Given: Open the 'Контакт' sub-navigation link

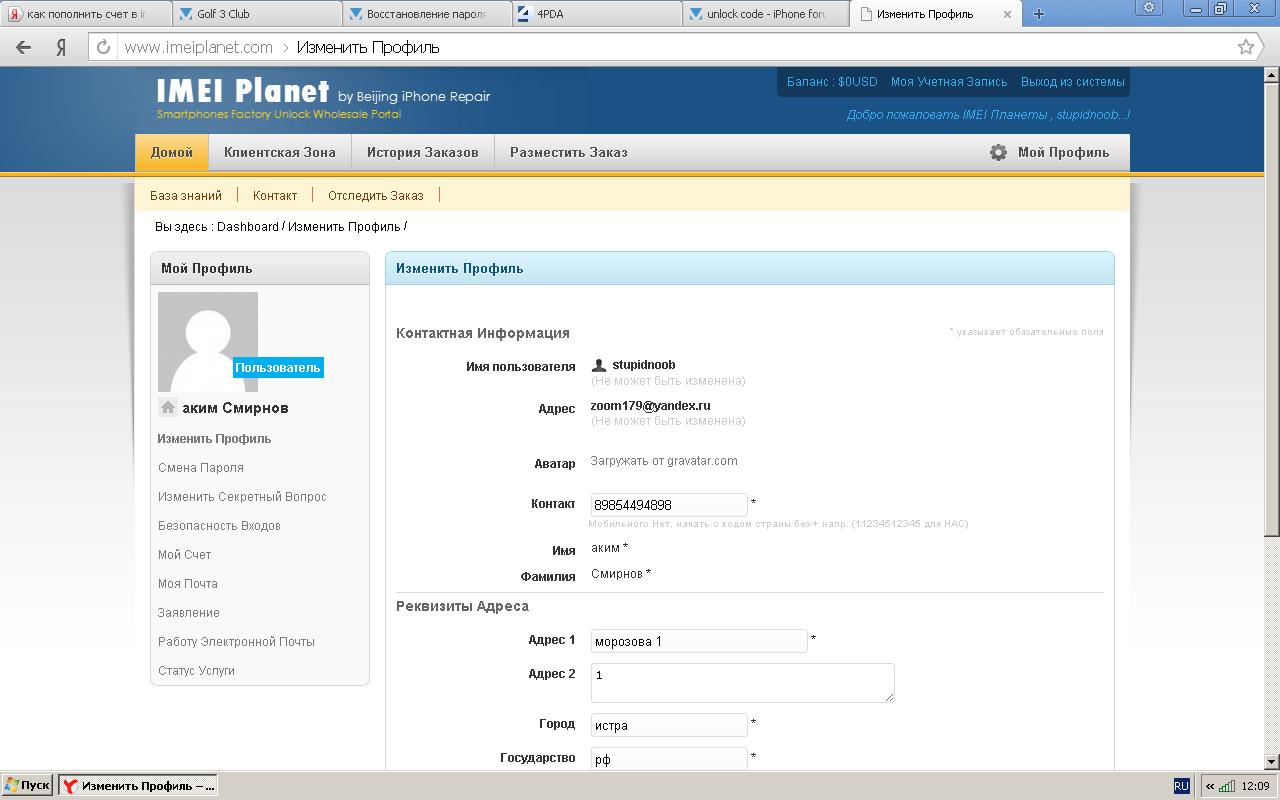Looking at the screenshot, I should tap(275, 195).
